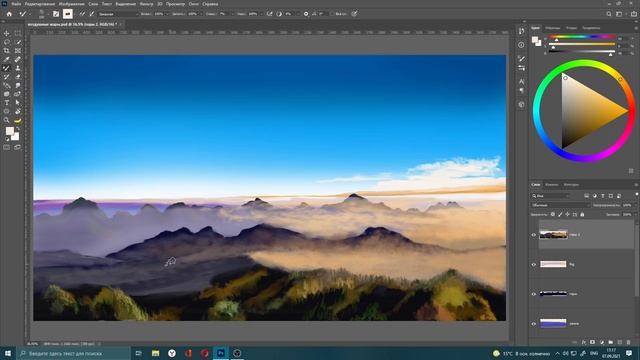Open the Info panel icon in dock
640x360 pixels.
tap(521, 45)
